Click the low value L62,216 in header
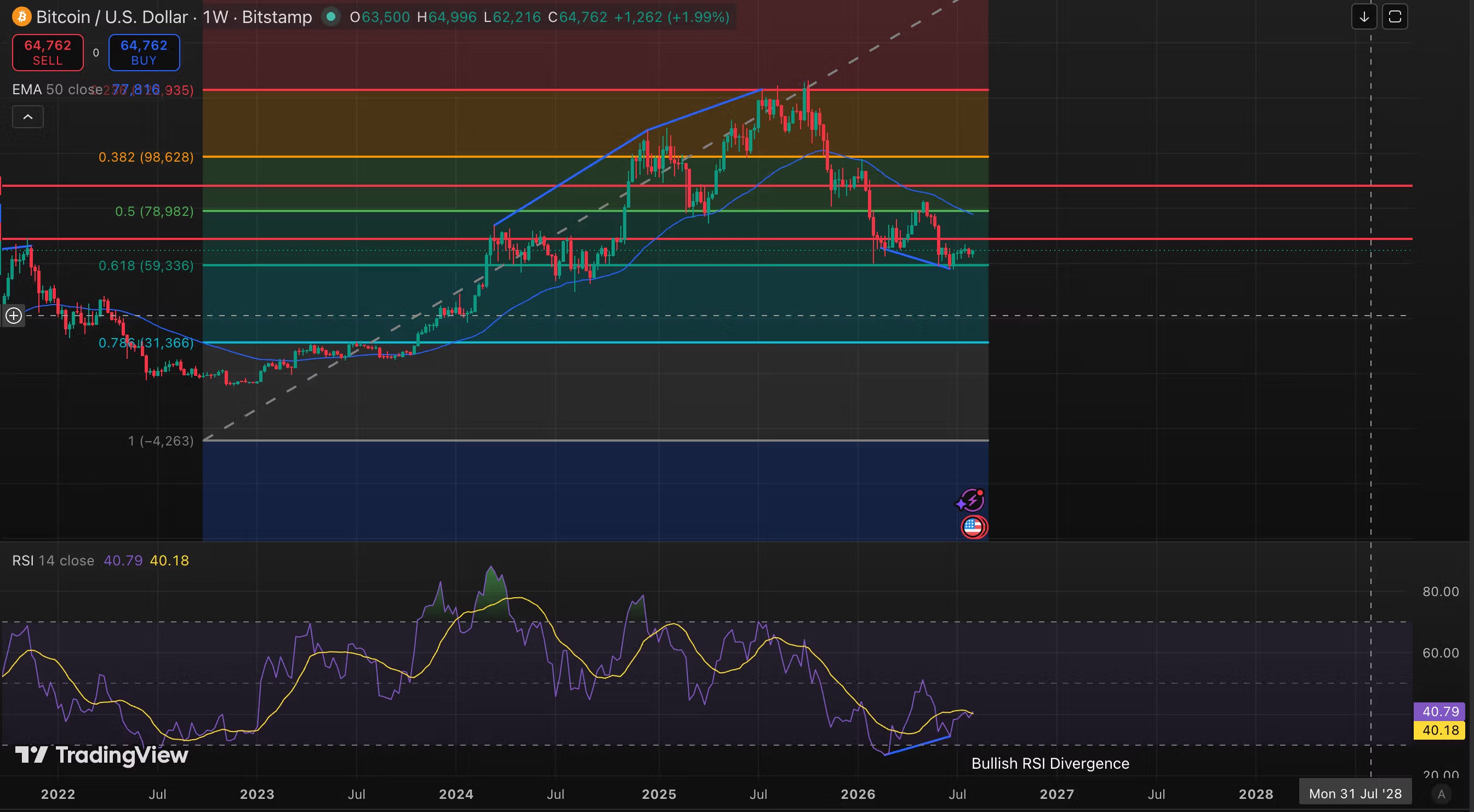Viewport: 1474px width, 812px height. (513, 17)
